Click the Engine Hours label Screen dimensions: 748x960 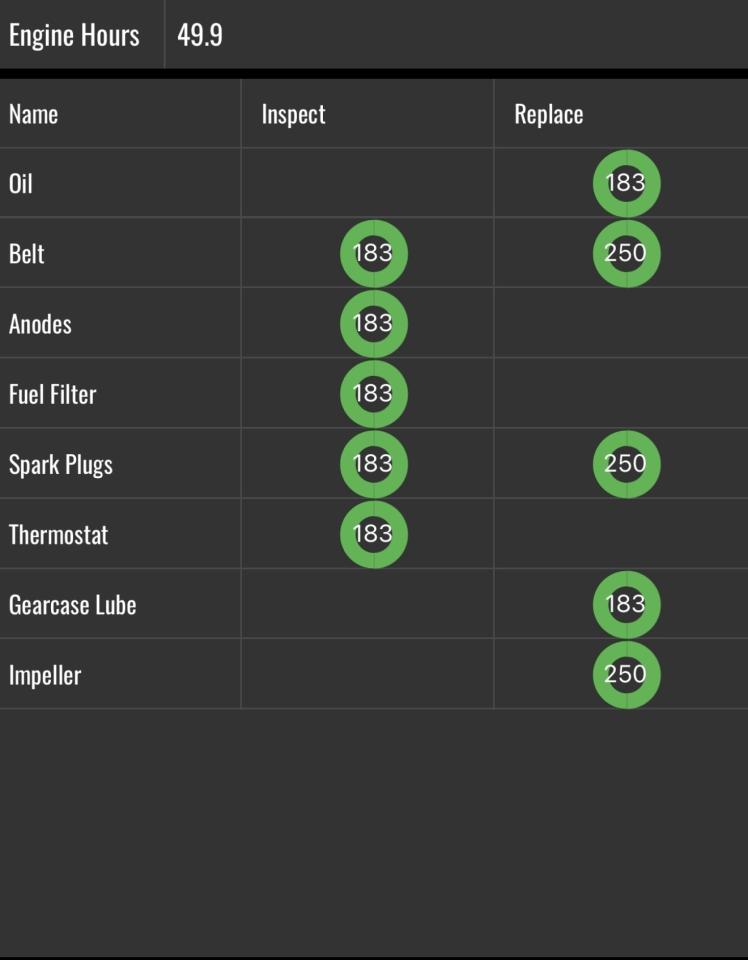point(74,35)
